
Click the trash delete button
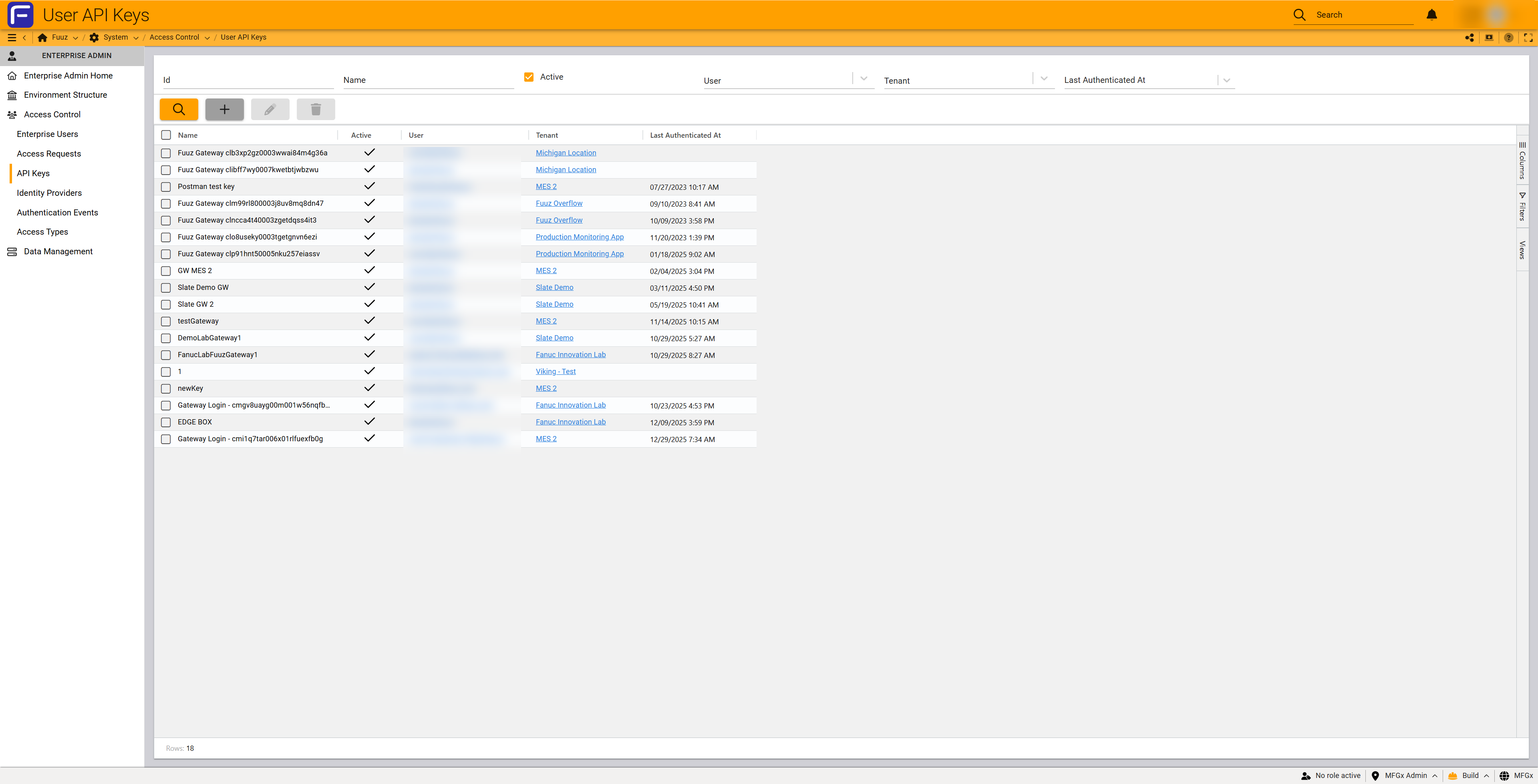tap(316, 109)
